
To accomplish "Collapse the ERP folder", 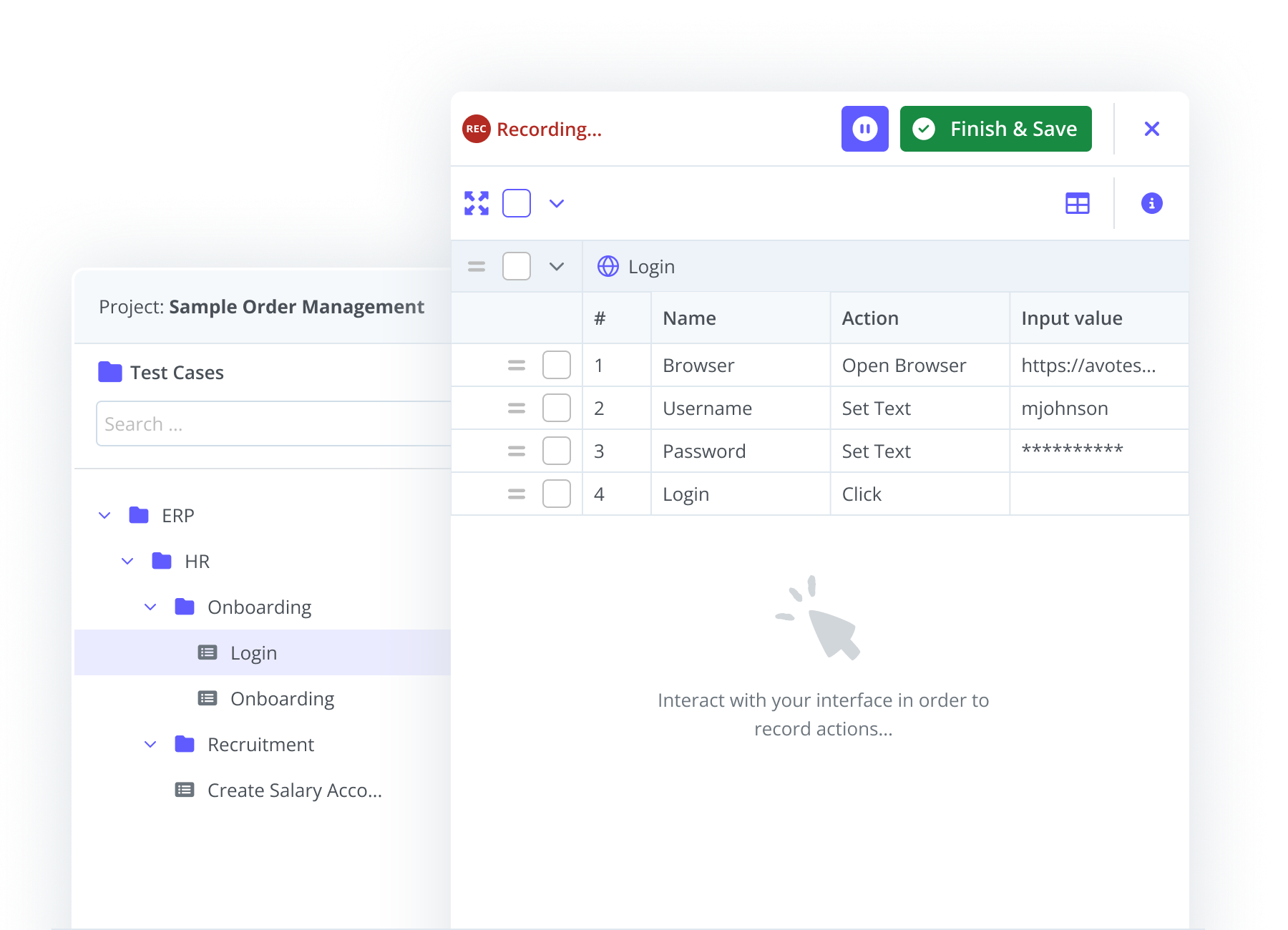I will (104, 516).
